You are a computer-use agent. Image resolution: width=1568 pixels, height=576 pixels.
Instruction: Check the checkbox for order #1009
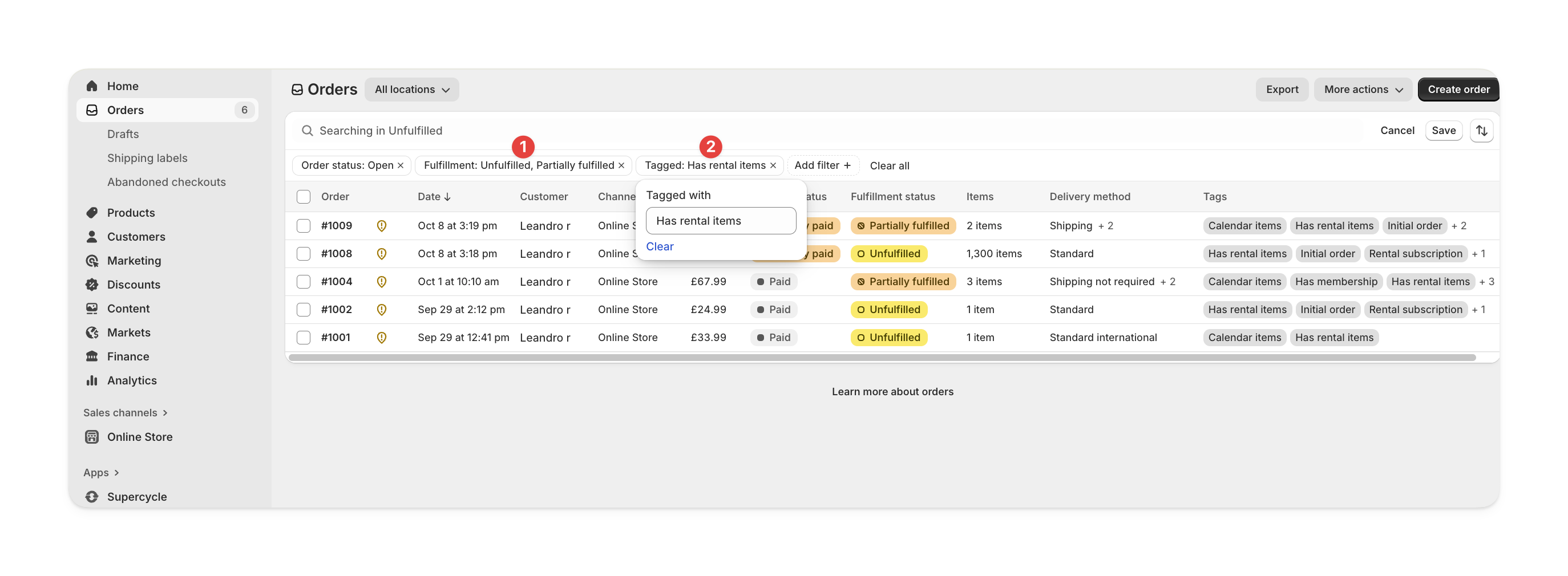(x=303, y=226)
